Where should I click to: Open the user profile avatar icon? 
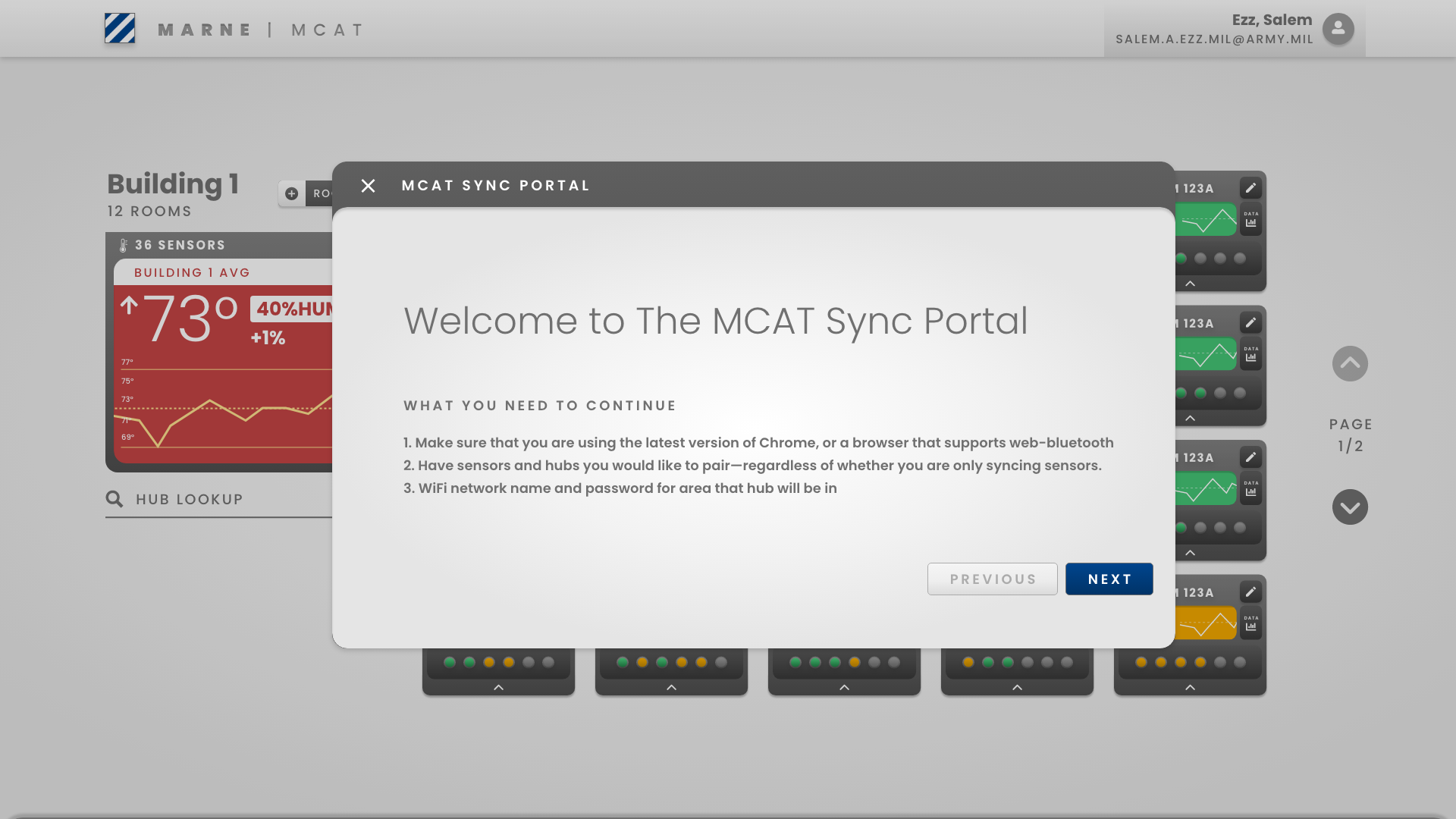coord(1338,29)
